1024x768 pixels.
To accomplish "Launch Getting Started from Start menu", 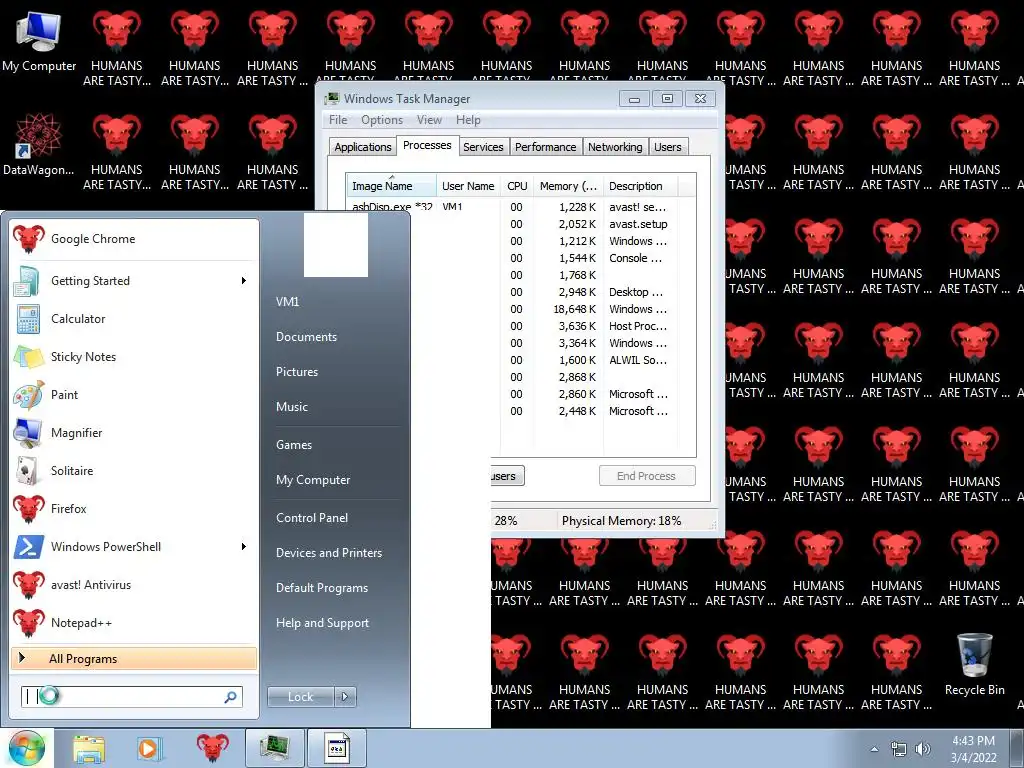I will pos(134,281).
